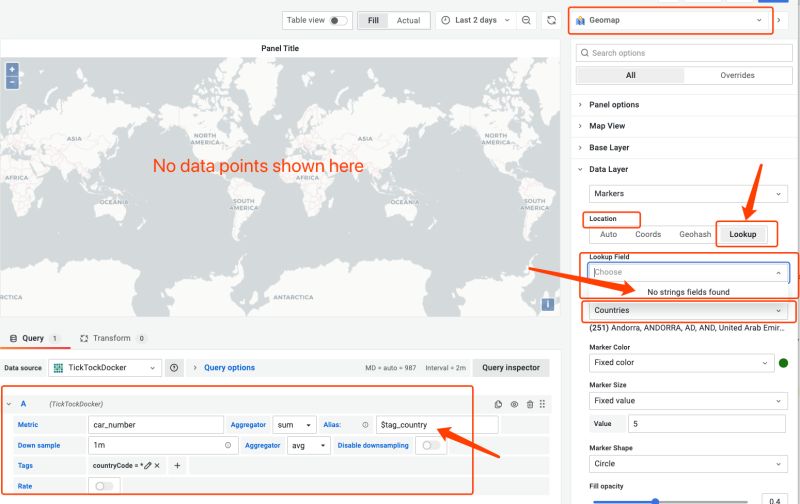Click the Panel Title header
This screenshot has width=800, height=504.
(280, 48)
